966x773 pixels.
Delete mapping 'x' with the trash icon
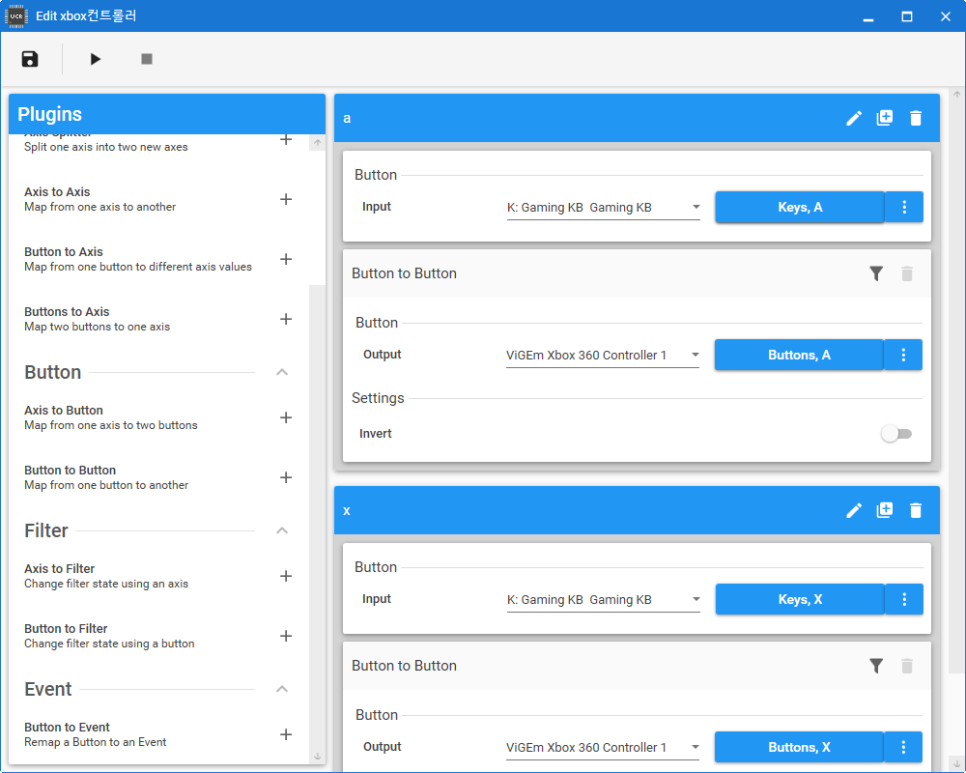pos(916,511)
